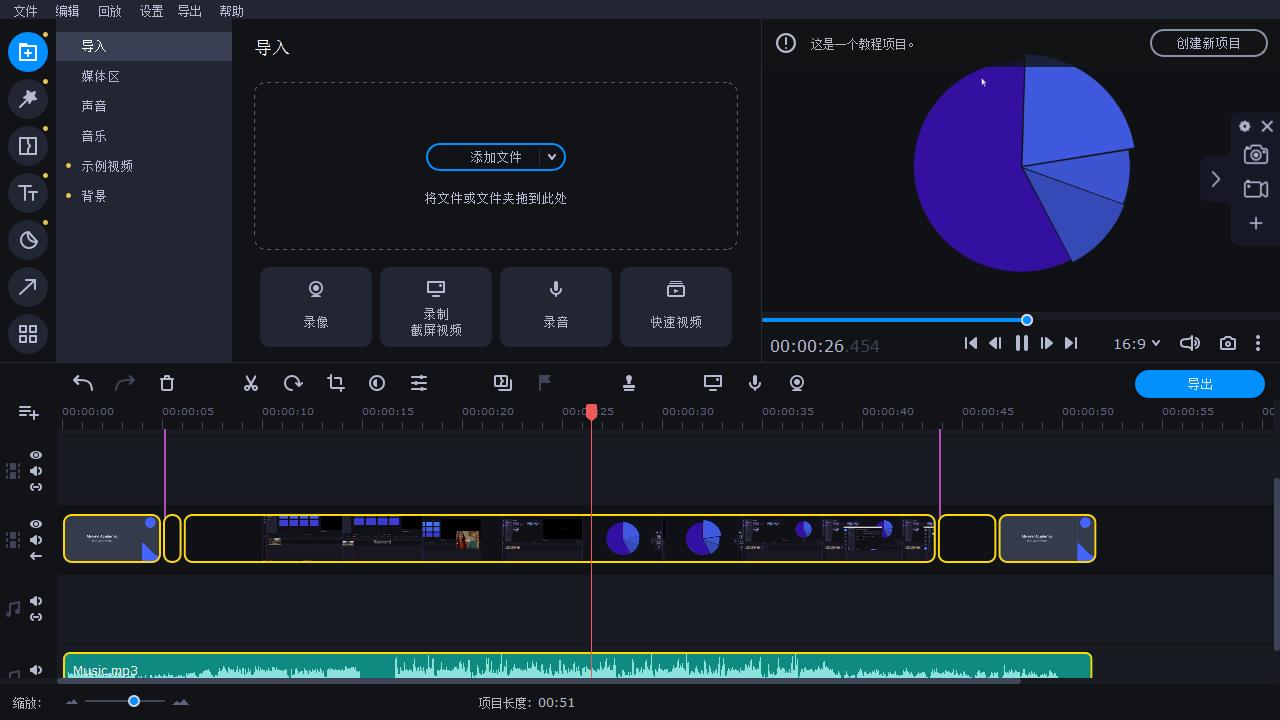The image size is (1280, 720).
Task: Open the 导出 menu in menu bar
Action: pos(189,11)
